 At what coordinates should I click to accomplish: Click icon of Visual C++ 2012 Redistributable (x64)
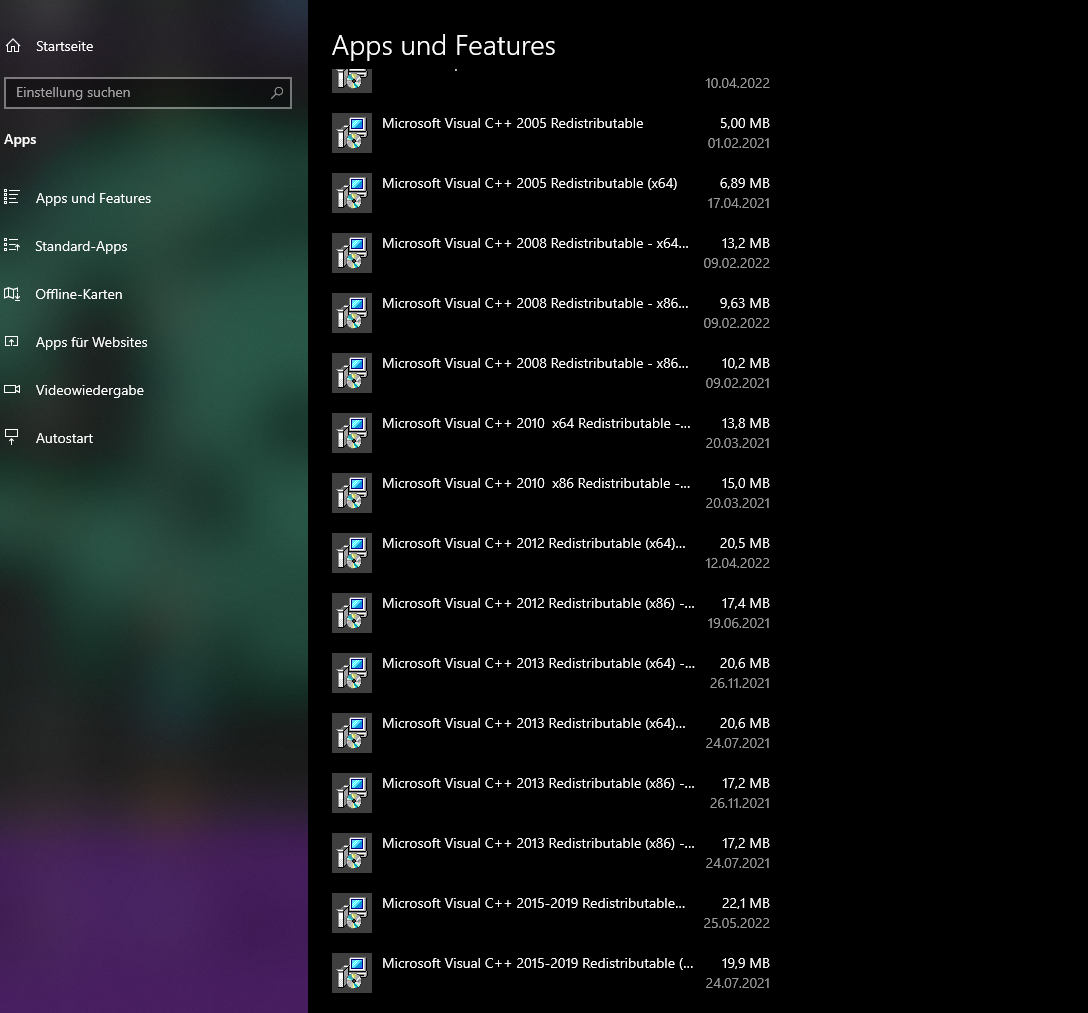(x=352, y=553)
